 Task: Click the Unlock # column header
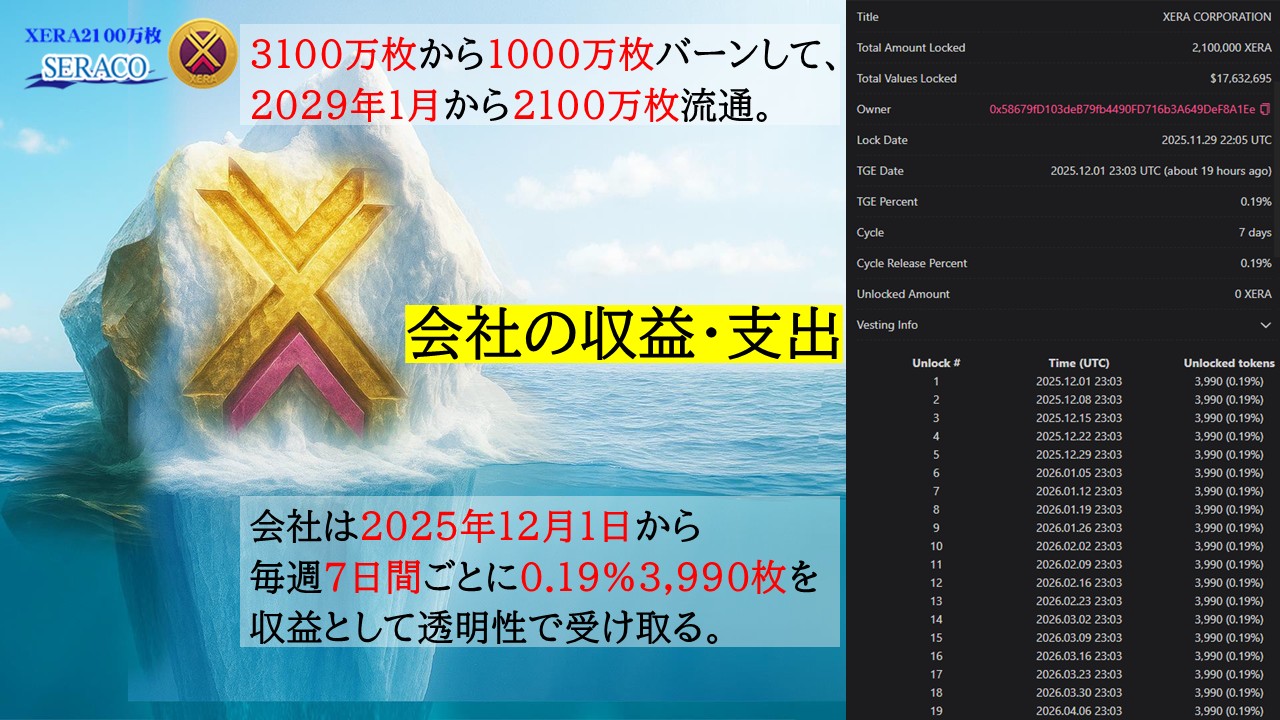[x=936, y=363]
